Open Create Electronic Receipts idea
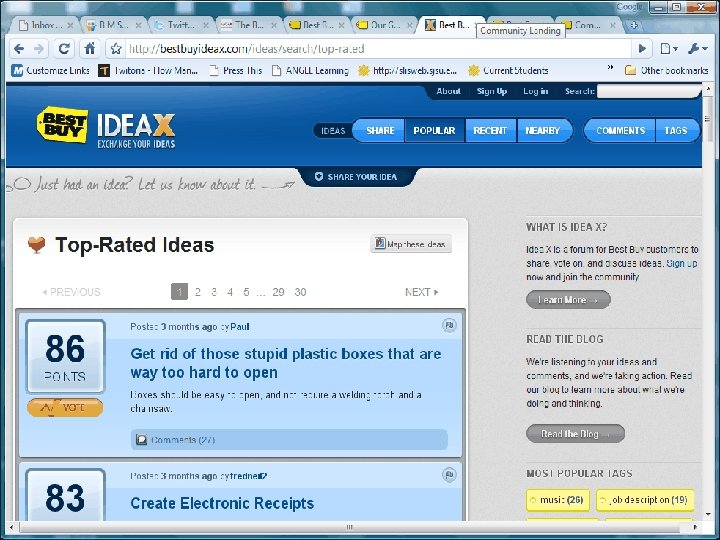The width and height of the screenshot is (720, 540). click(x=222, y=503)
